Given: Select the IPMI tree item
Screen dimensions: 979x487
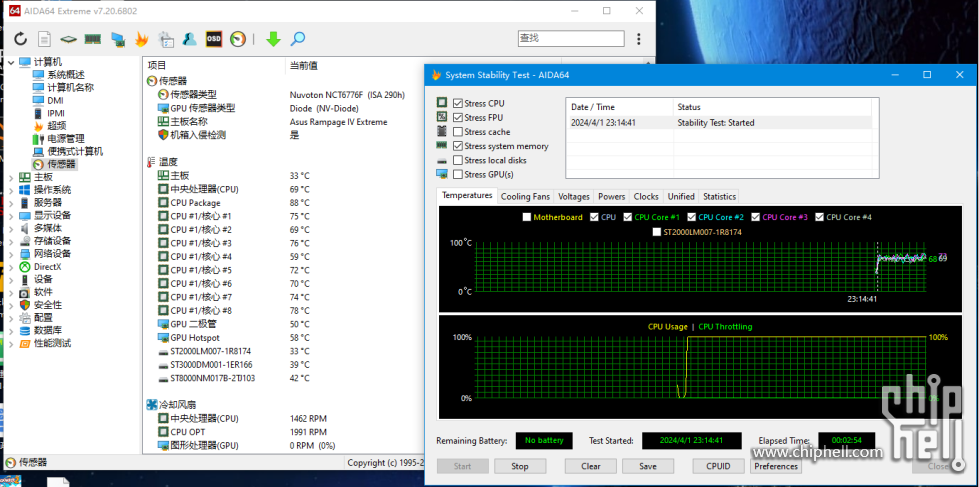Looking at the screenshot, I should [x=49, y=113].
